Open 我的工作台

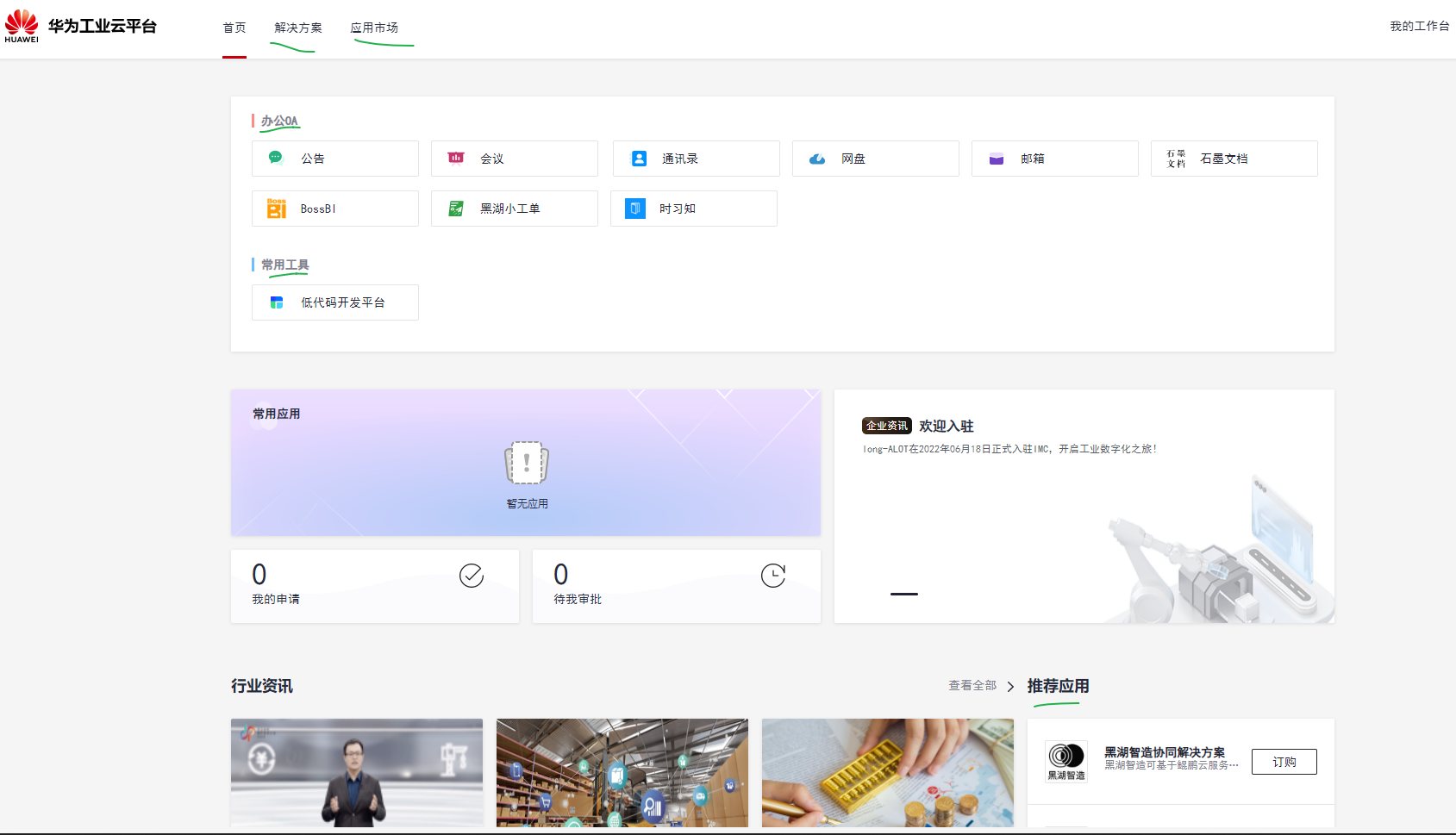[1420, 26]
